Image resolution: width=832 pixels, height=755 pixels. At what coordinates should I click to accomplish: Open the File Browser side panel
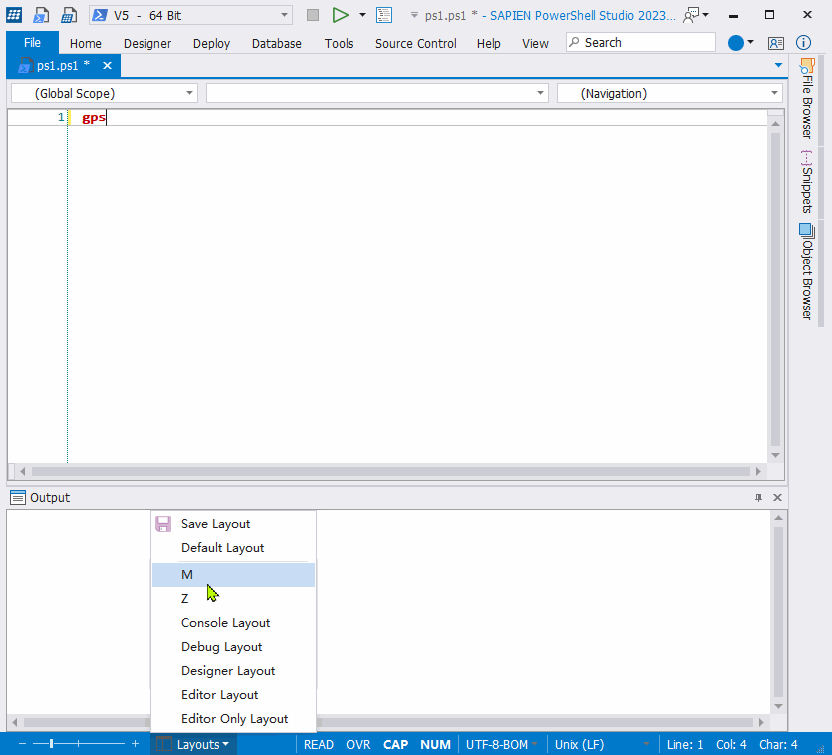806,98
